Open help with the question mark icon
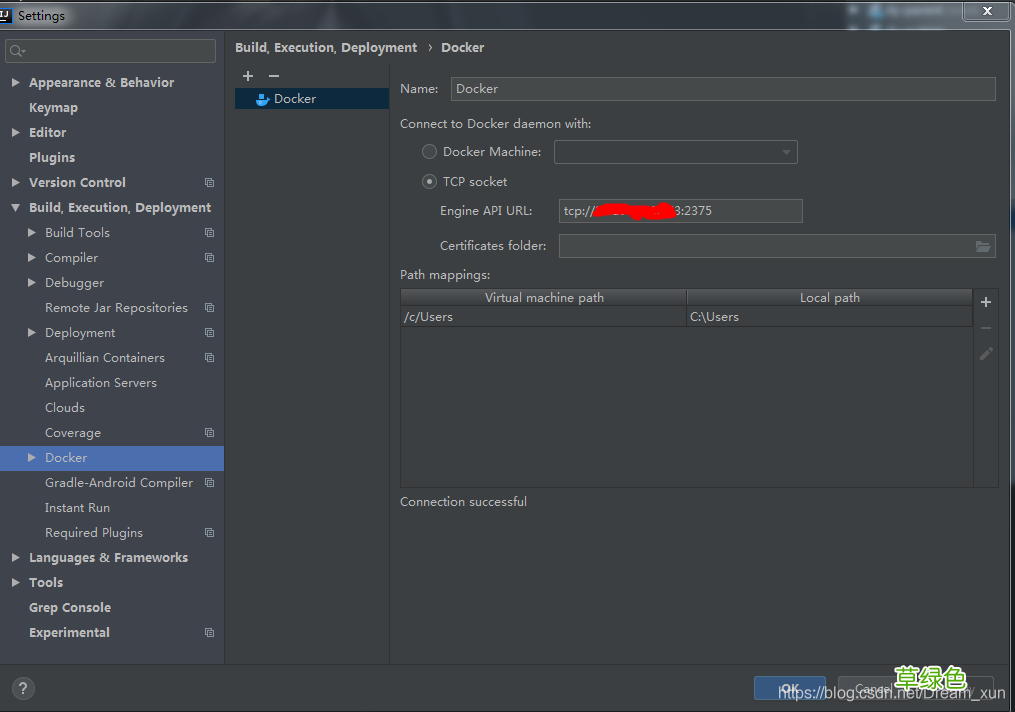Image resolution: width=1015 pixels, height=712 pixels. [x=22, y=688]
